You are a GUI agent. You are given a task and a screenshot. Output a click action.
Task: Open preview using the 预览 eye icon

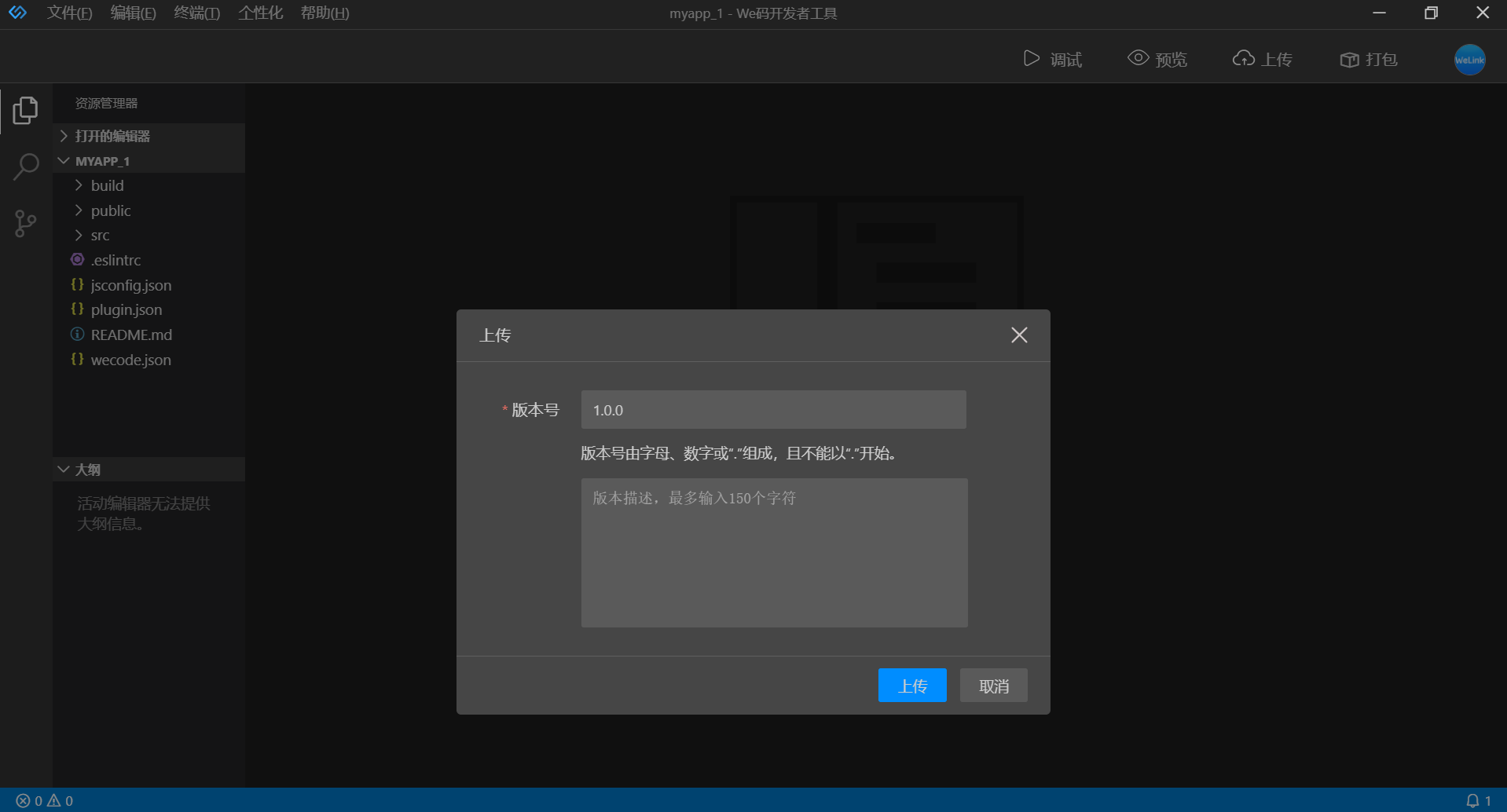1157,59
